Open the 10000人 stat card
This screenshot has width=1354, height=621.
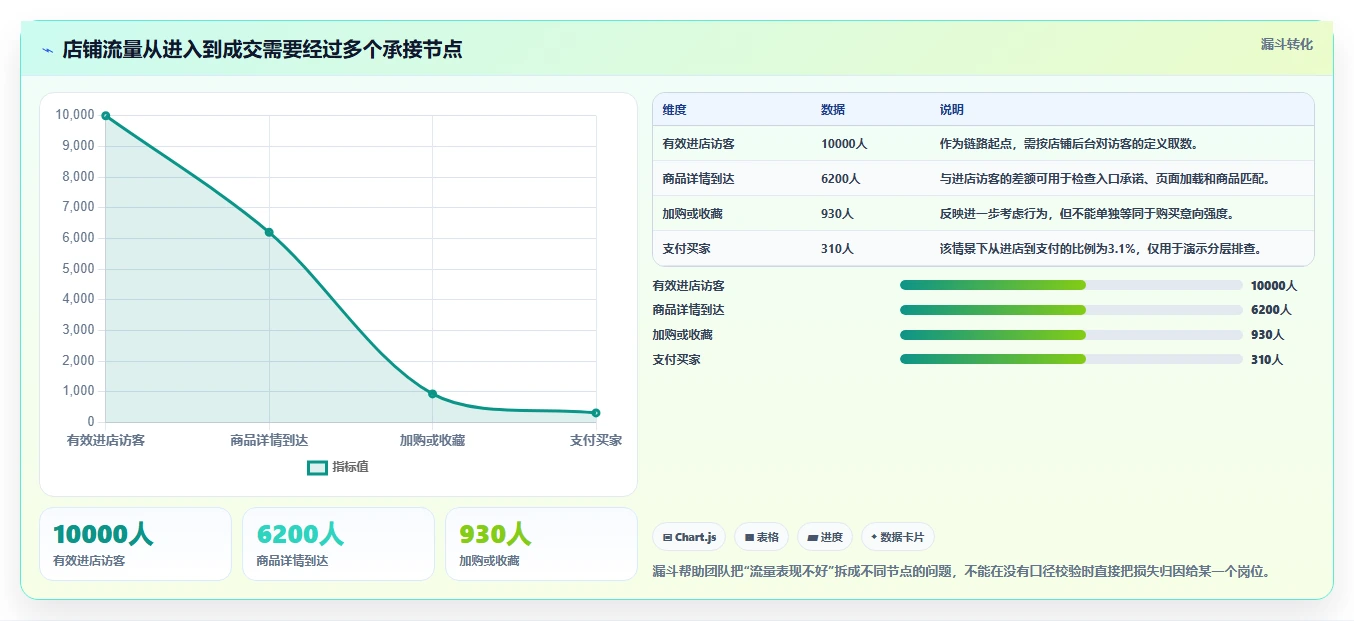[x=135, y=544]
